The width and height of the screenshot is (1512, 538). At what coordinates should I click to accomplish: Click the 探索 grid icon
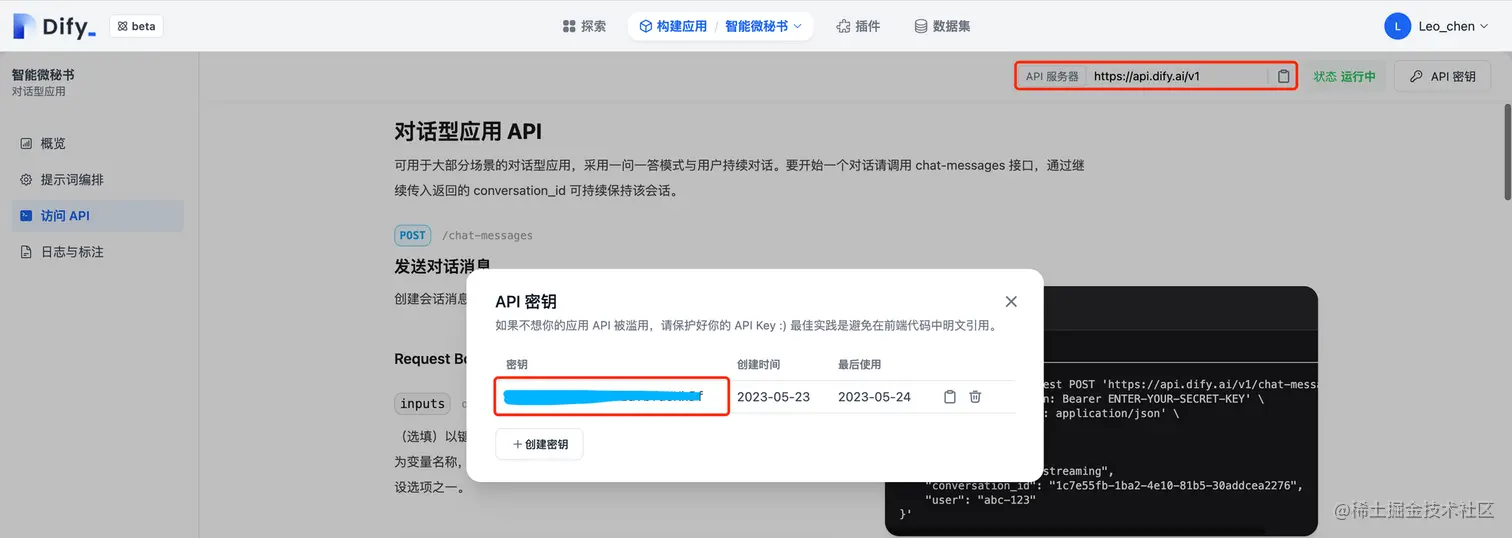(569, 26)
